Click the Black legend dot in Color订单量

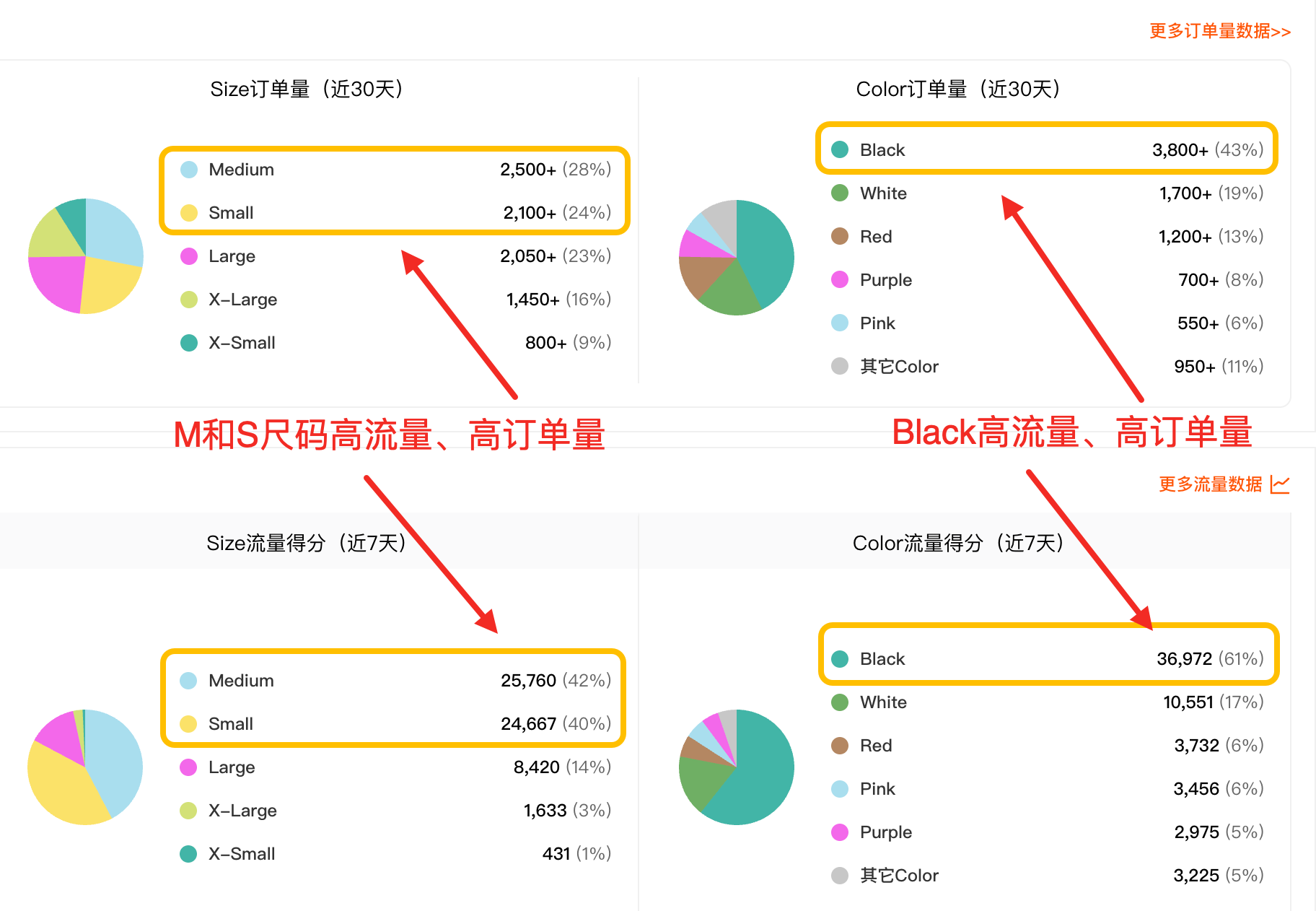[x=840, y=150]
